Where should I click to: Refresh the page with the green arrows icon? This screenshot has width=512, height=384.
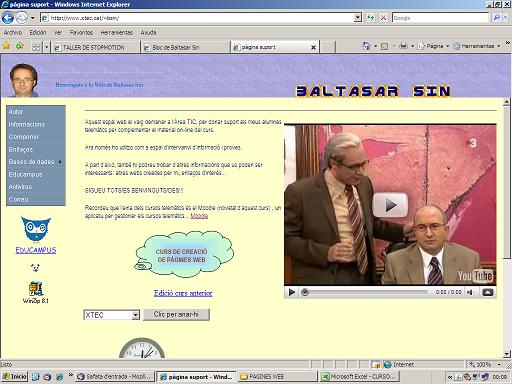[370, 18]
